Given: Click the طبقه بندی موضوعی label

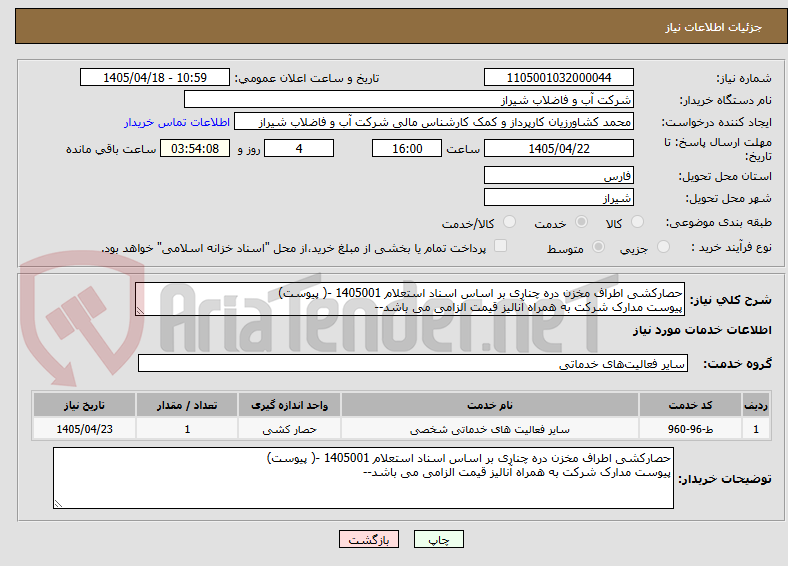Looking at the screenshot, I should pos(719,222).
